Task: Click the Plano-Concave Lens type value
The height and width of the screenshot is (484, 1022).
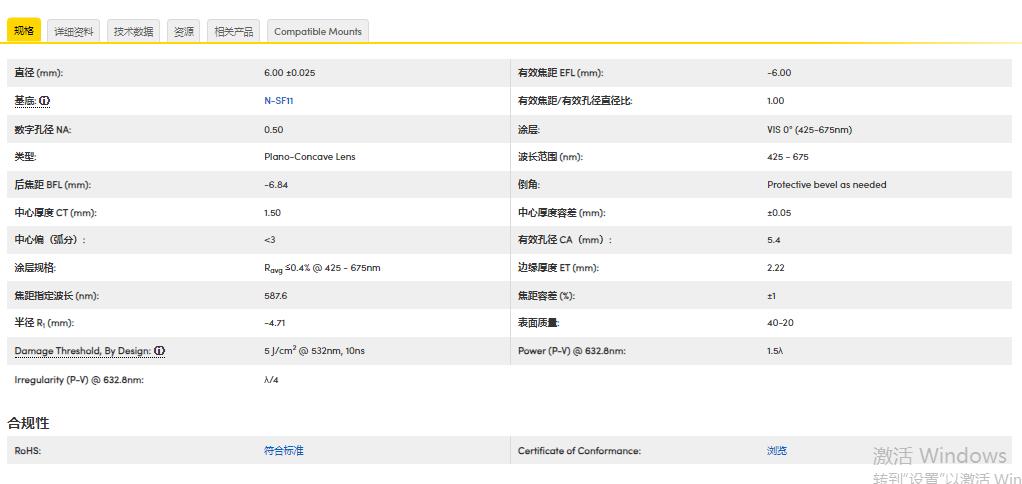Action: click(309, 157)
